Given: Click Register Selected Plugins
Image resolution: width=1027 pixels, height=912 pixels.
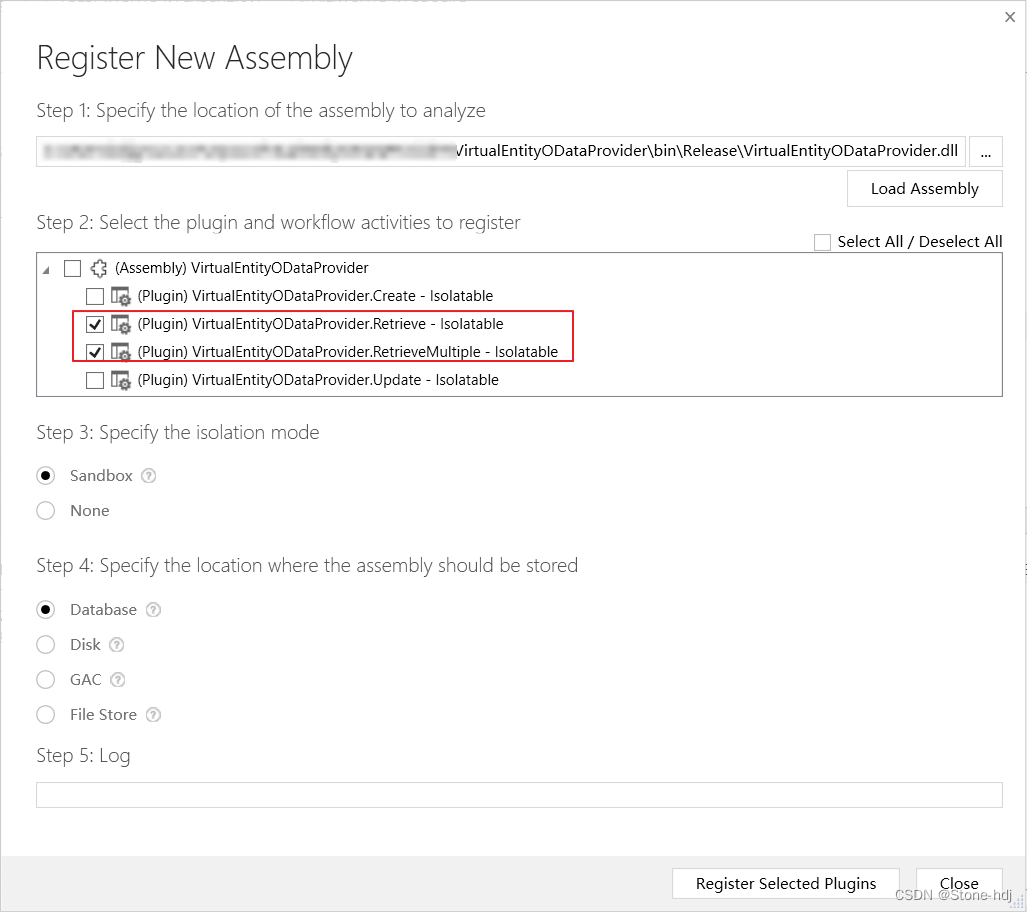Looking at the screenshot, I should [785, 883].
